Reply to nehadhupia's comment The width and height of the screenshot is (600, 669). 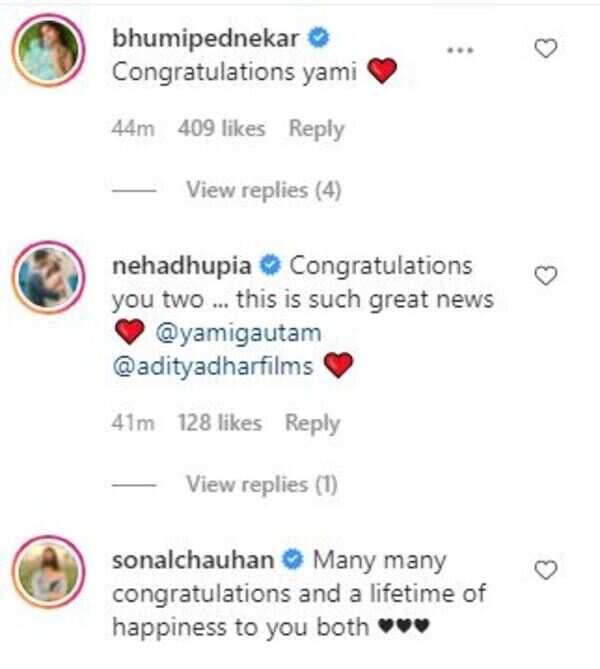312,423
